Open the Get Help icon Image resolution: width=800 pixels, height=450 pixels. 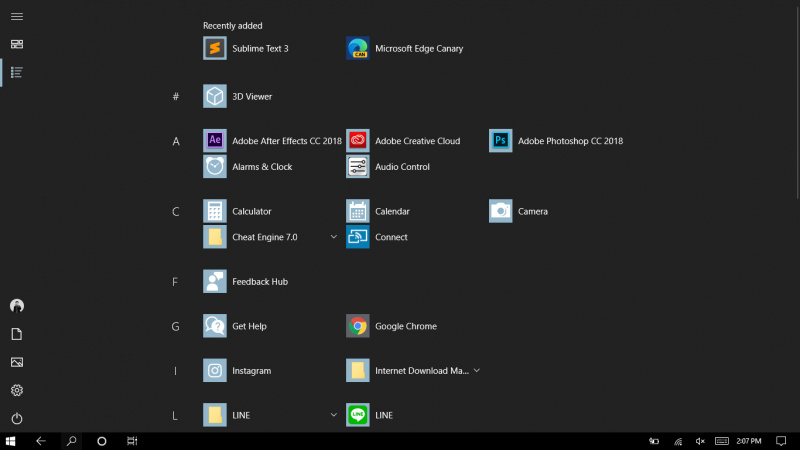point(215,326)
